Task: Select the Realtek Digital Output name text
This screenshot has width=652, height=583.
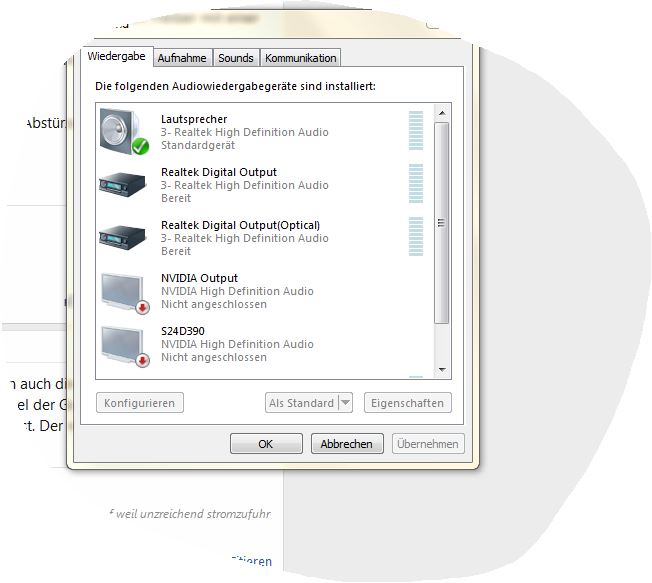Action: (x=219, y=172)
